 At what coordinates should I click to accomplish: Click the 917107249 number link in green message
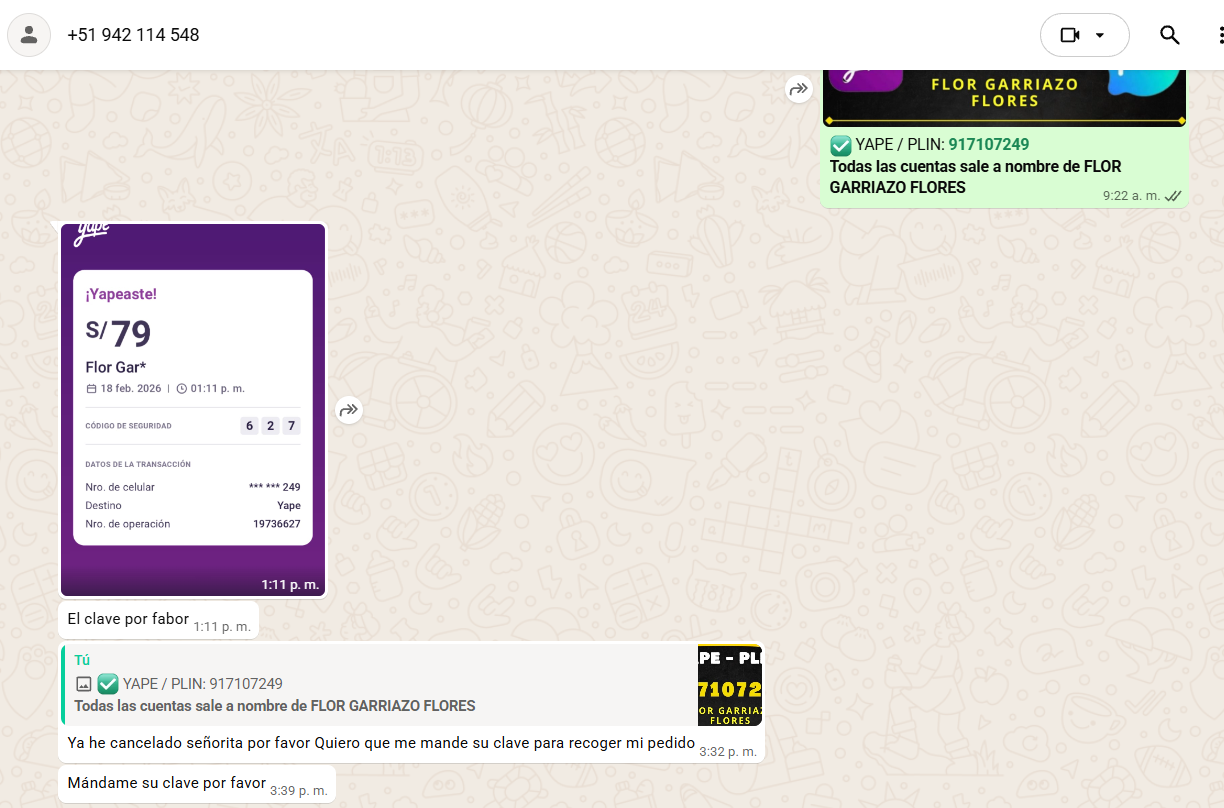988,145
